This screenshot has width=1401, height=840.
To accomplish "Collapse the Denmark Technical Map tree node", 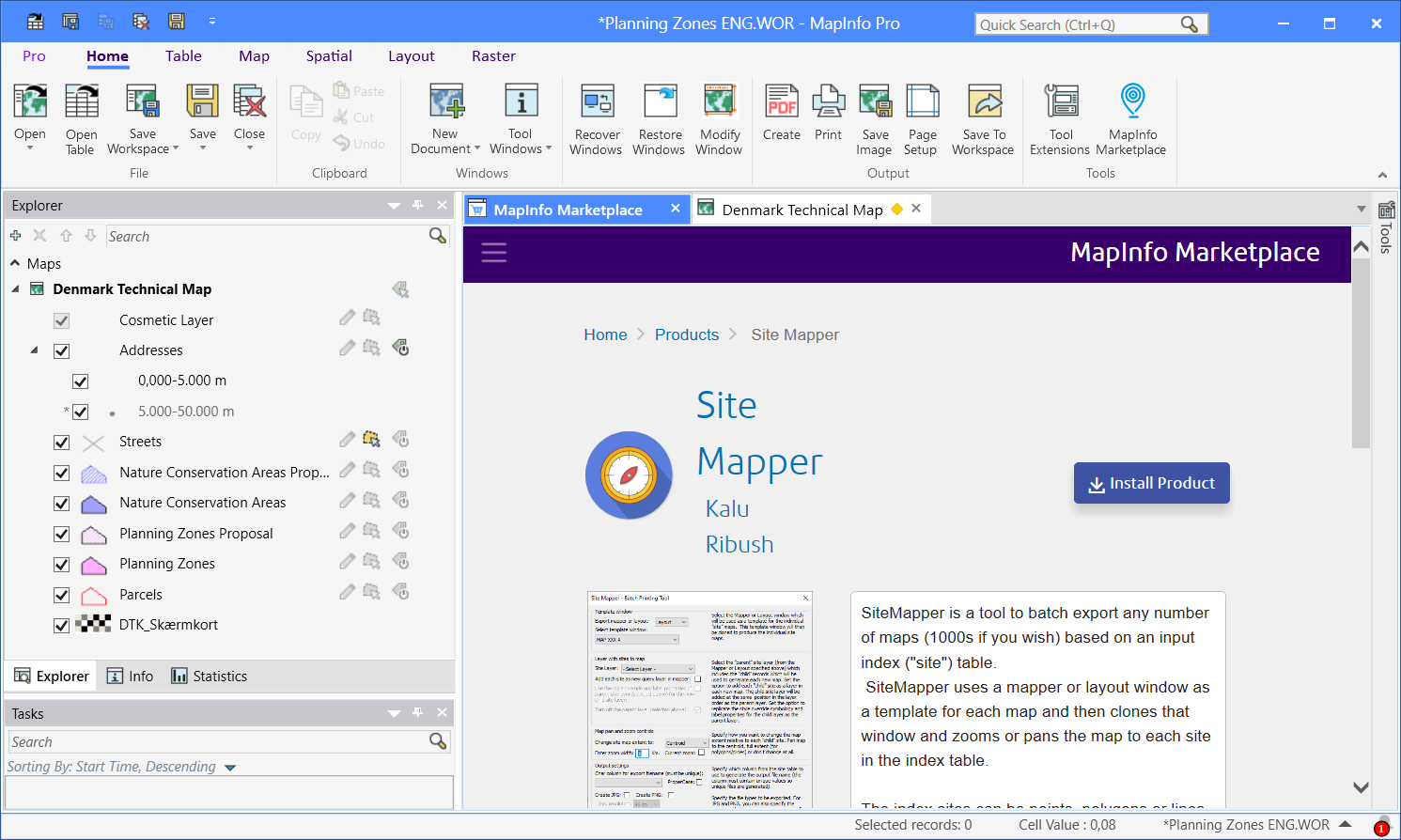I will [15, 289].
